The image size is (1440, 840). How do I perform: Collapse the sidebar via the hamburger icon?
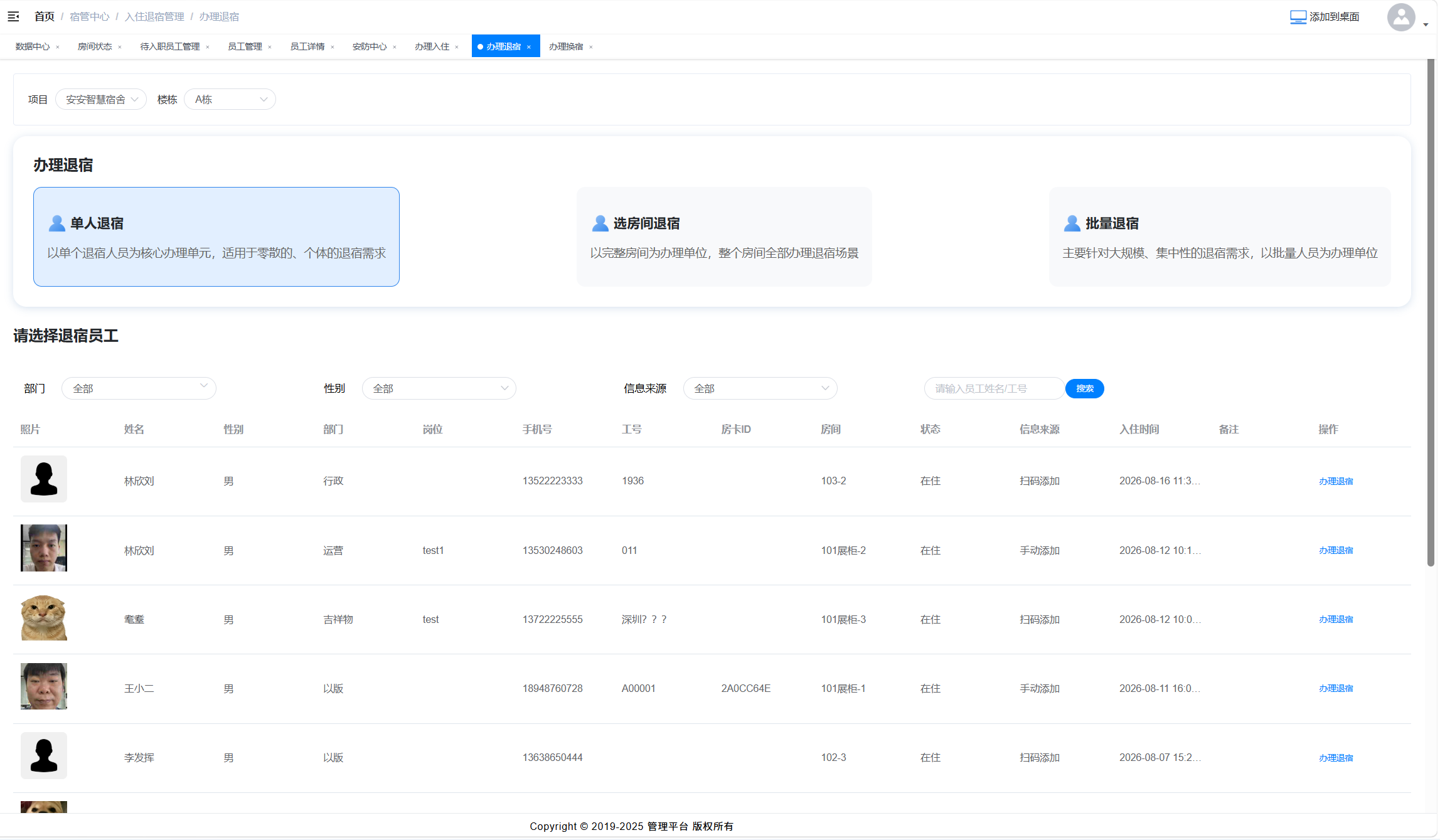click(13, 16)
